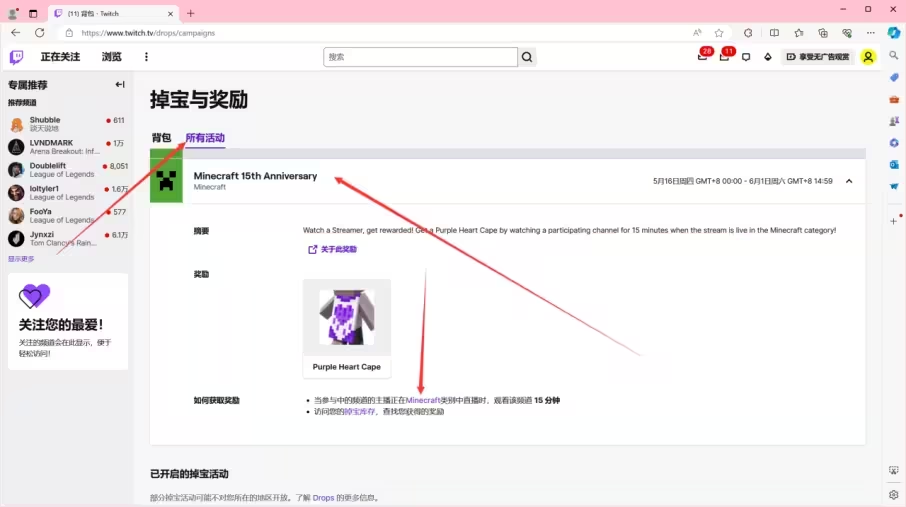906x507 pixels.
Task: Open Shubble's recommended channel
Action: click(x=68, y=124)
